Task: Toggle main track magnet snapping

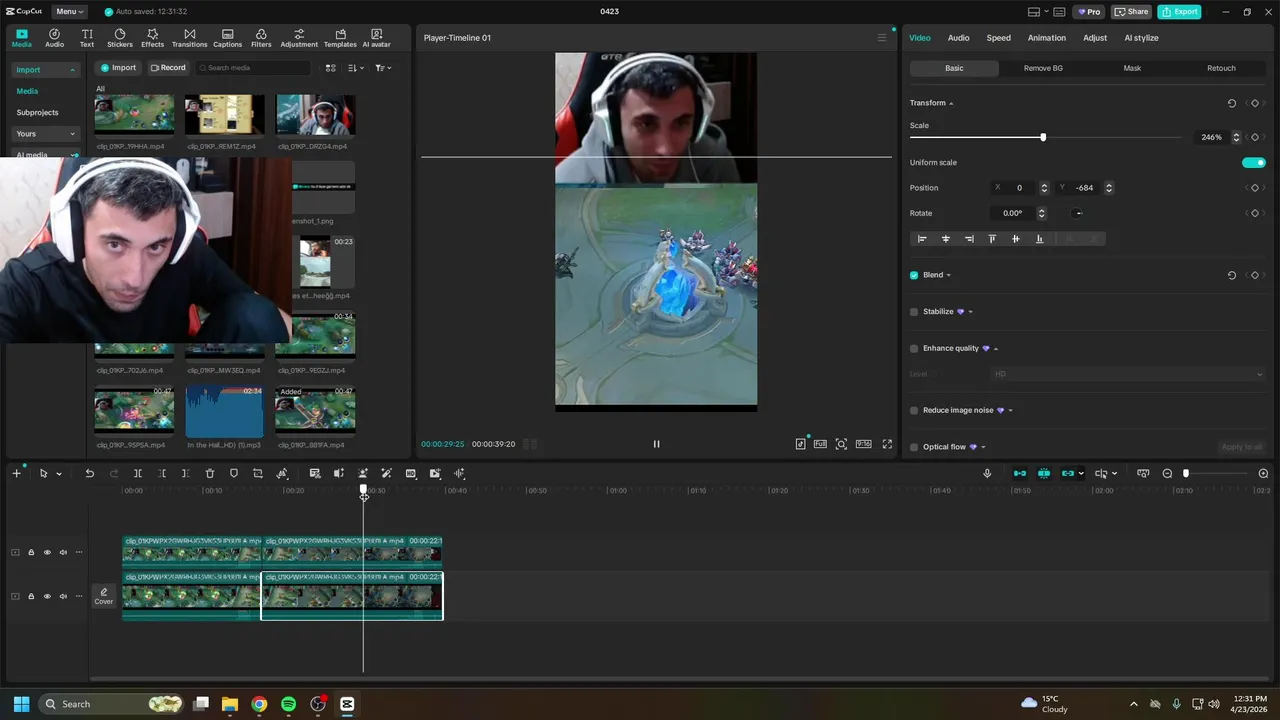Action: coord(1019,473)
